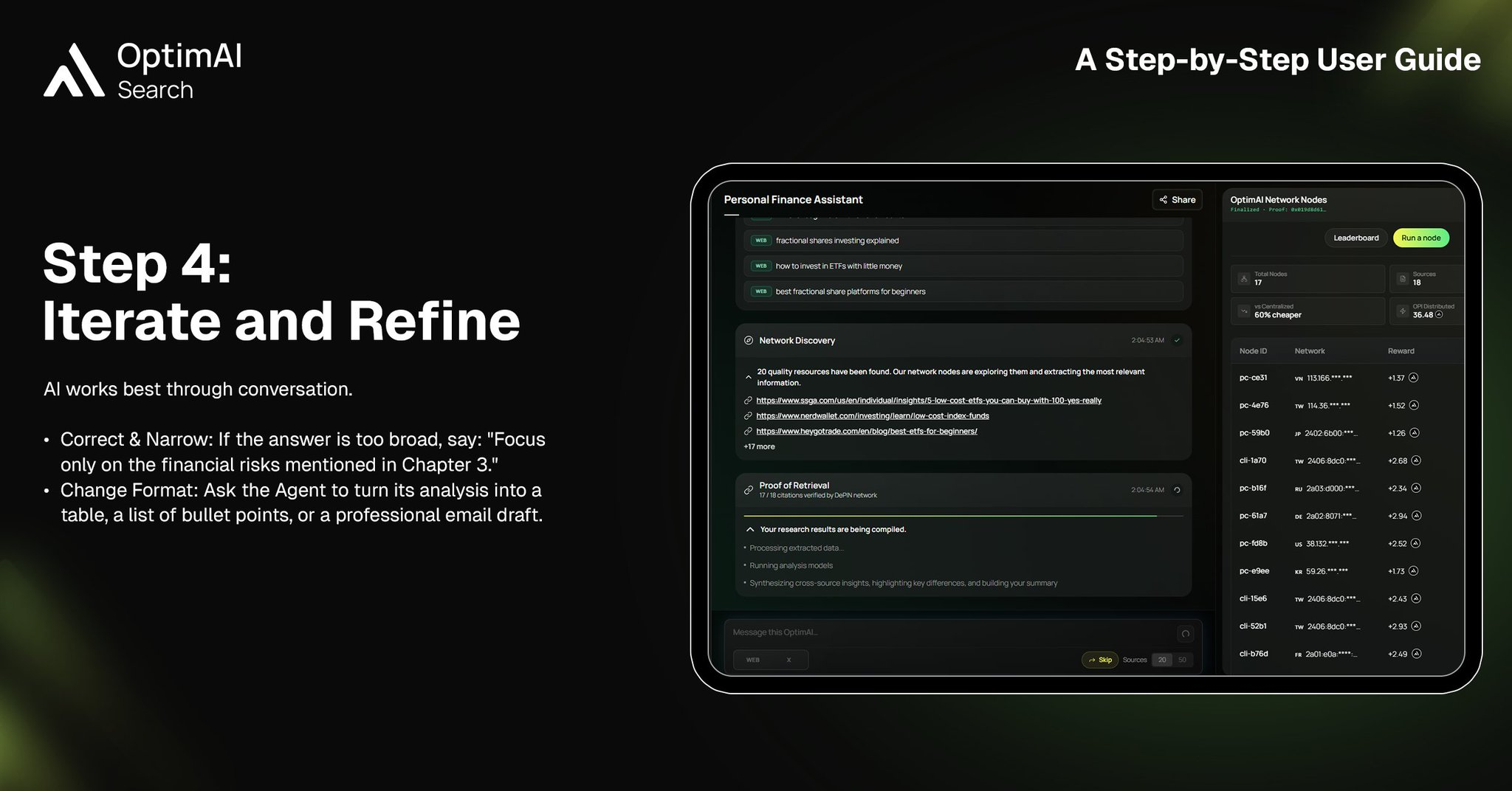This screenshot has height=791, width=1512.
Task: Click the citations verification progress bar
Action: [963, 516]
